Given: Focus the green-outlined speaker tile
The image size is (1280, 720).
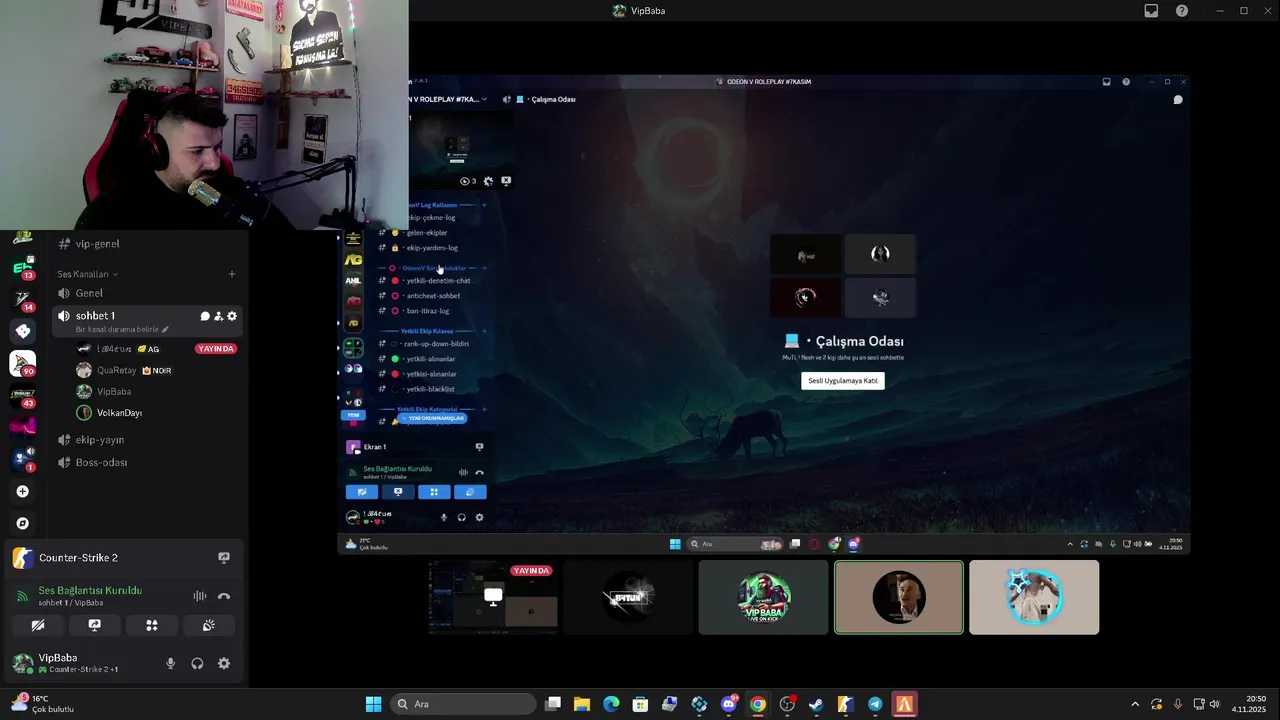Looking at the screenshot, I should click(899, 597).
